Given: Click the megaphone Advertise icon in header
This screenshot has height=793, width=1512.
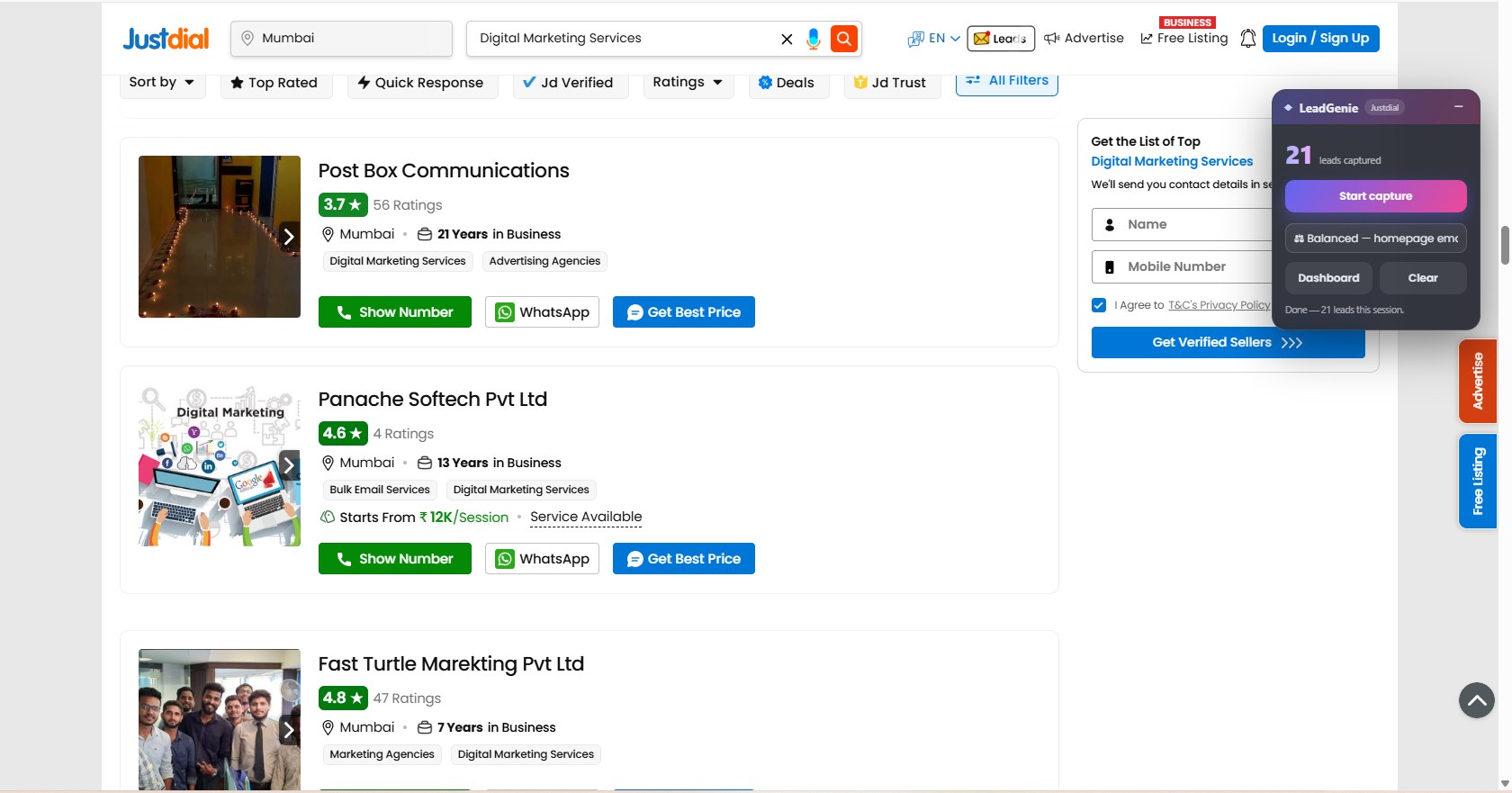Looking at the screenshot, I should pos(1051,39).
